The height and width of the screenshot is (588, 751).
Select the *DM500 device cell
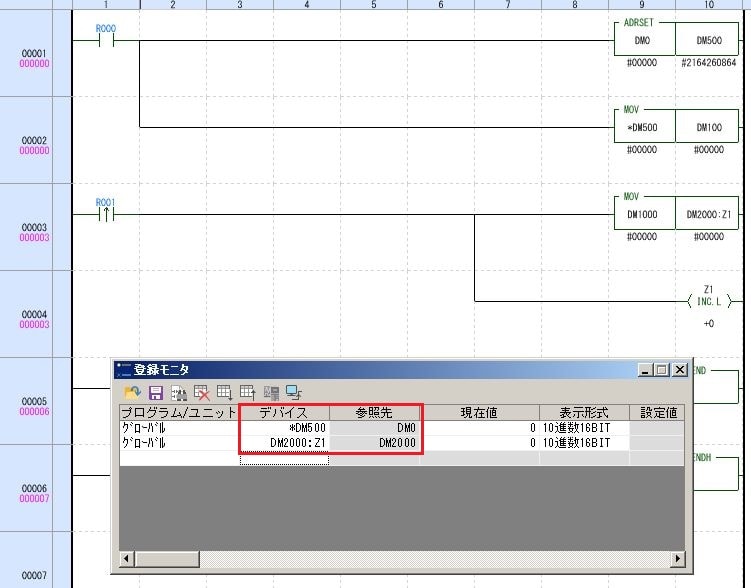pos(283,427)
